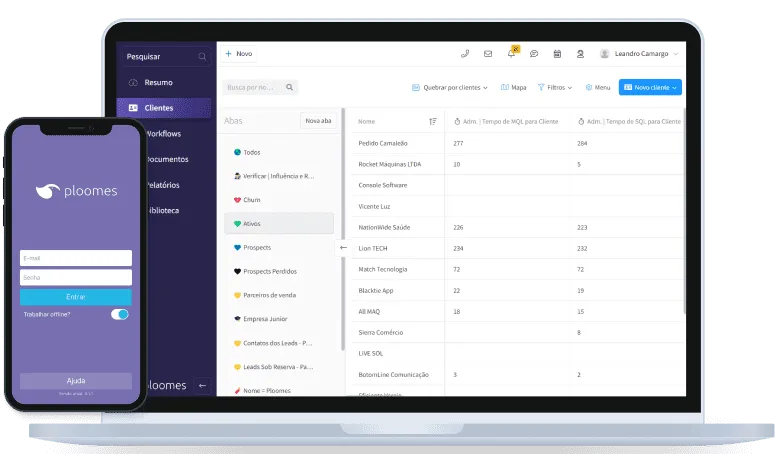Screen dimensions: 775x454
Task: Open the mail envelope icon
Action: click(x=488, y=54)
